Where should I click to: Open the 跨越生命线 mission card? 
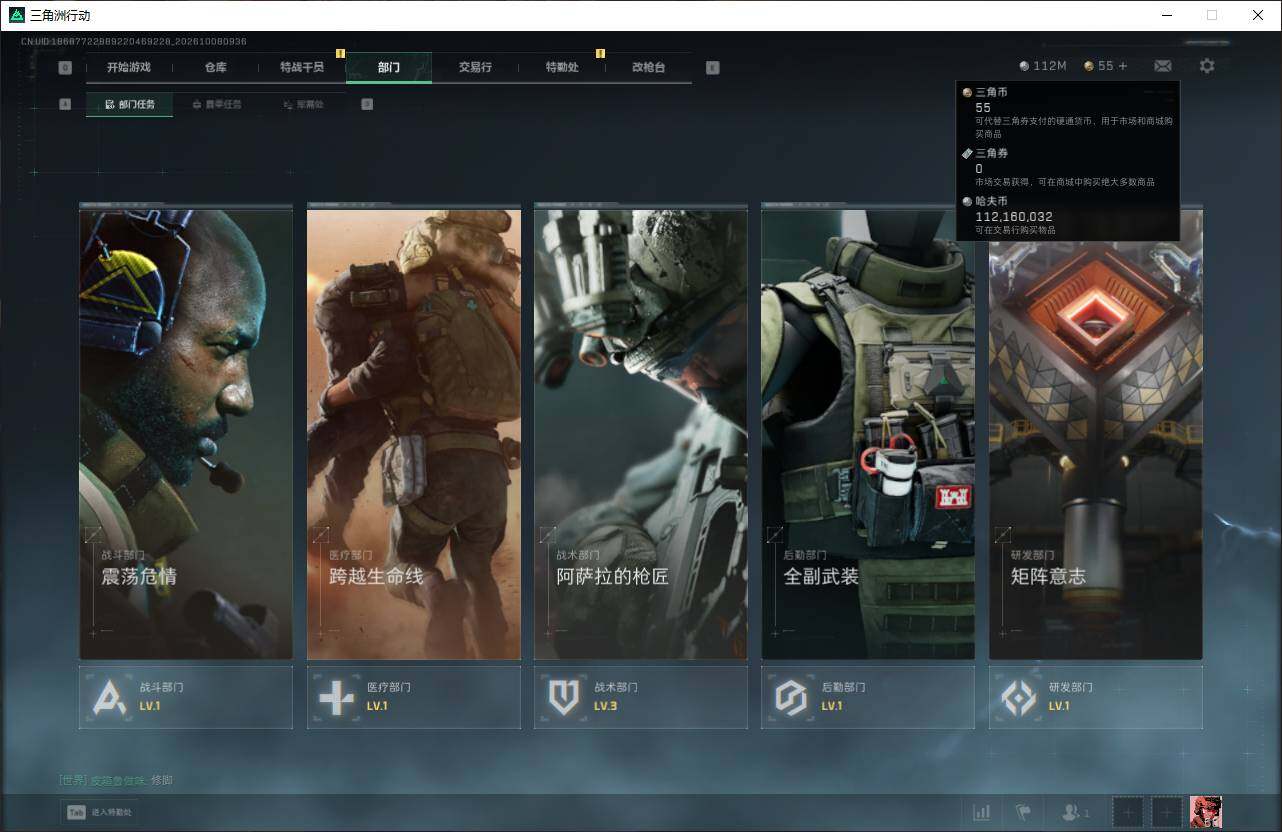[x=414, y=434]
